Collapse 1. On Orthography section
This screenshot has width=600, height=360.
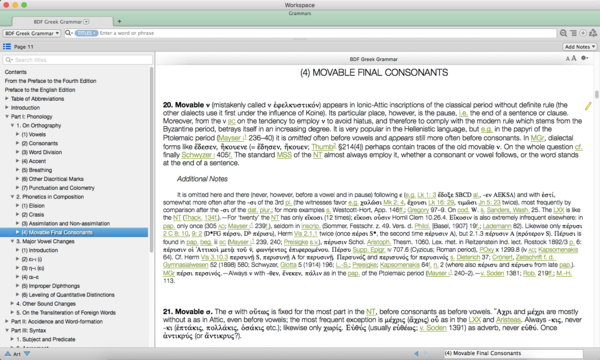pyautogui.click(x=12, y=125)
